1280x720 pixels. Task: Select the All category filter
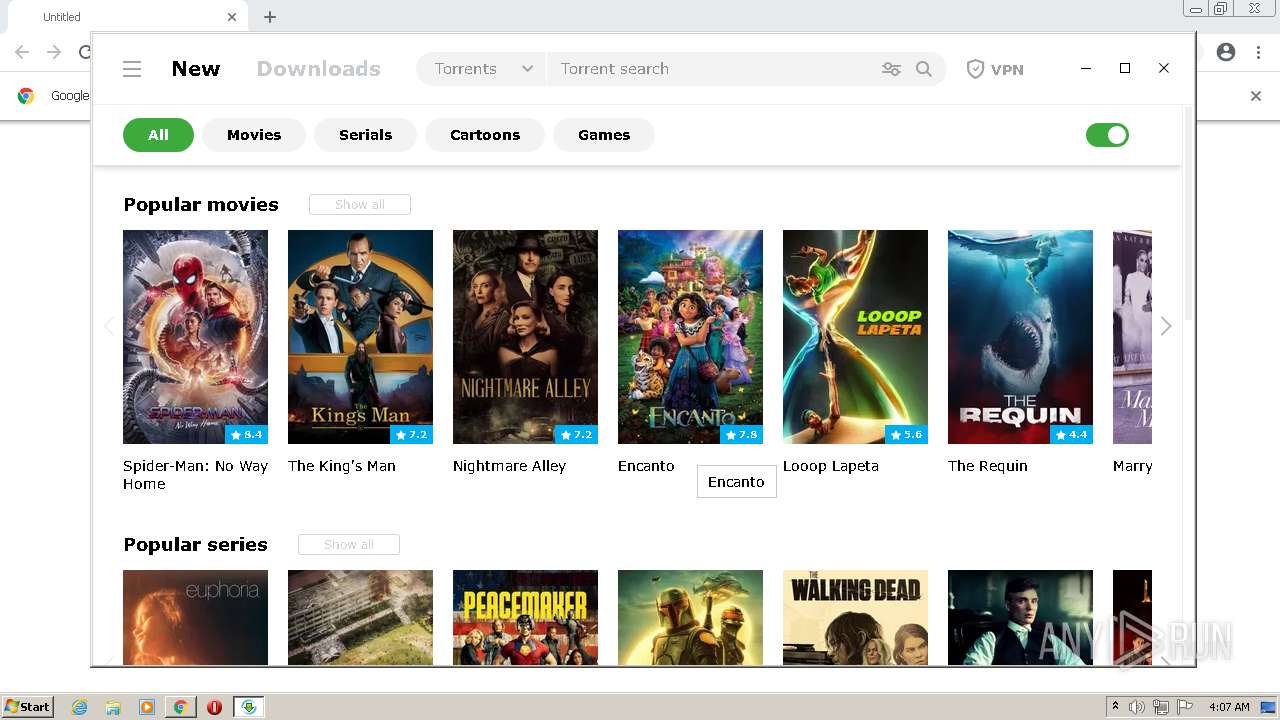click(x=158, y=135)
